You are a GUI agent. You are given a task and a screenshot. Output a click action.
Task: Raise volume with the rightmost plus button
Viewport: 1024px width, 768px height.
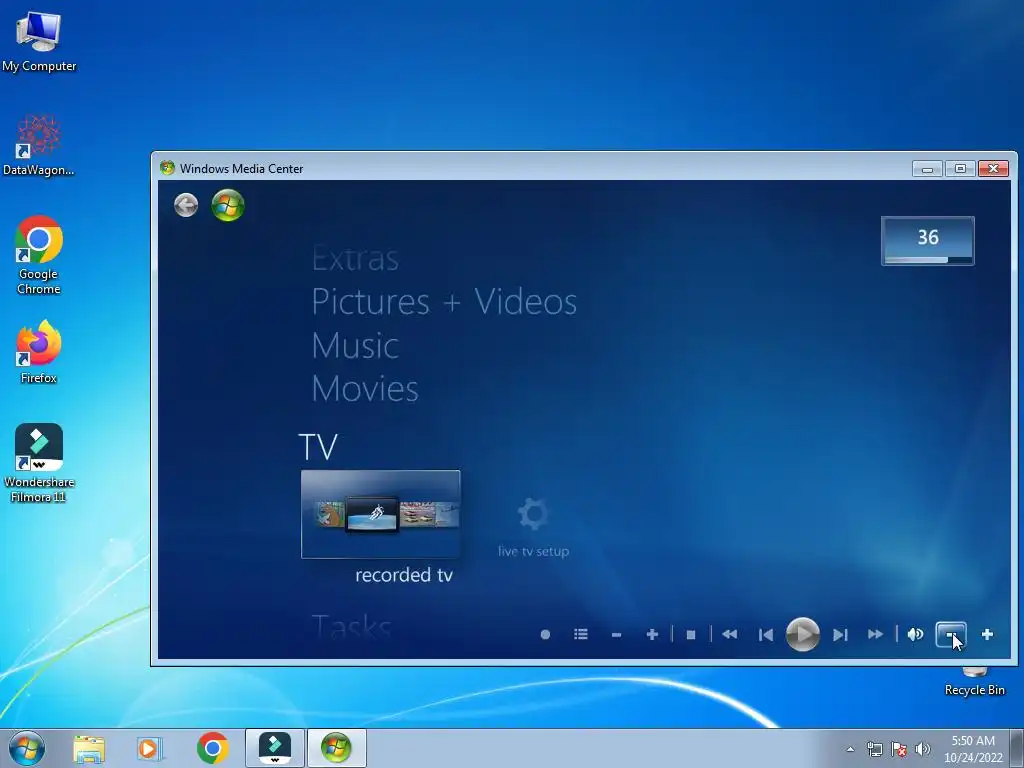pos(987,634)
